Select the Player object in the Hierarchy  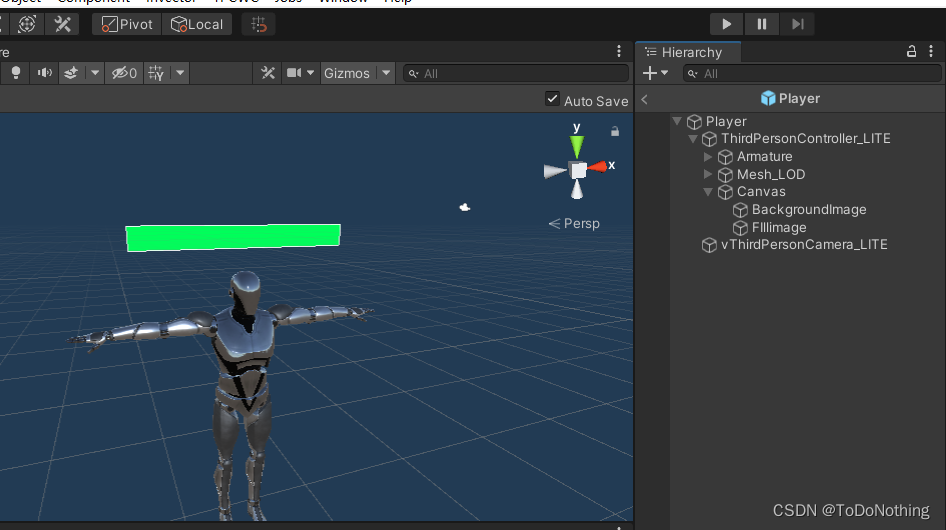click(726, 122)
